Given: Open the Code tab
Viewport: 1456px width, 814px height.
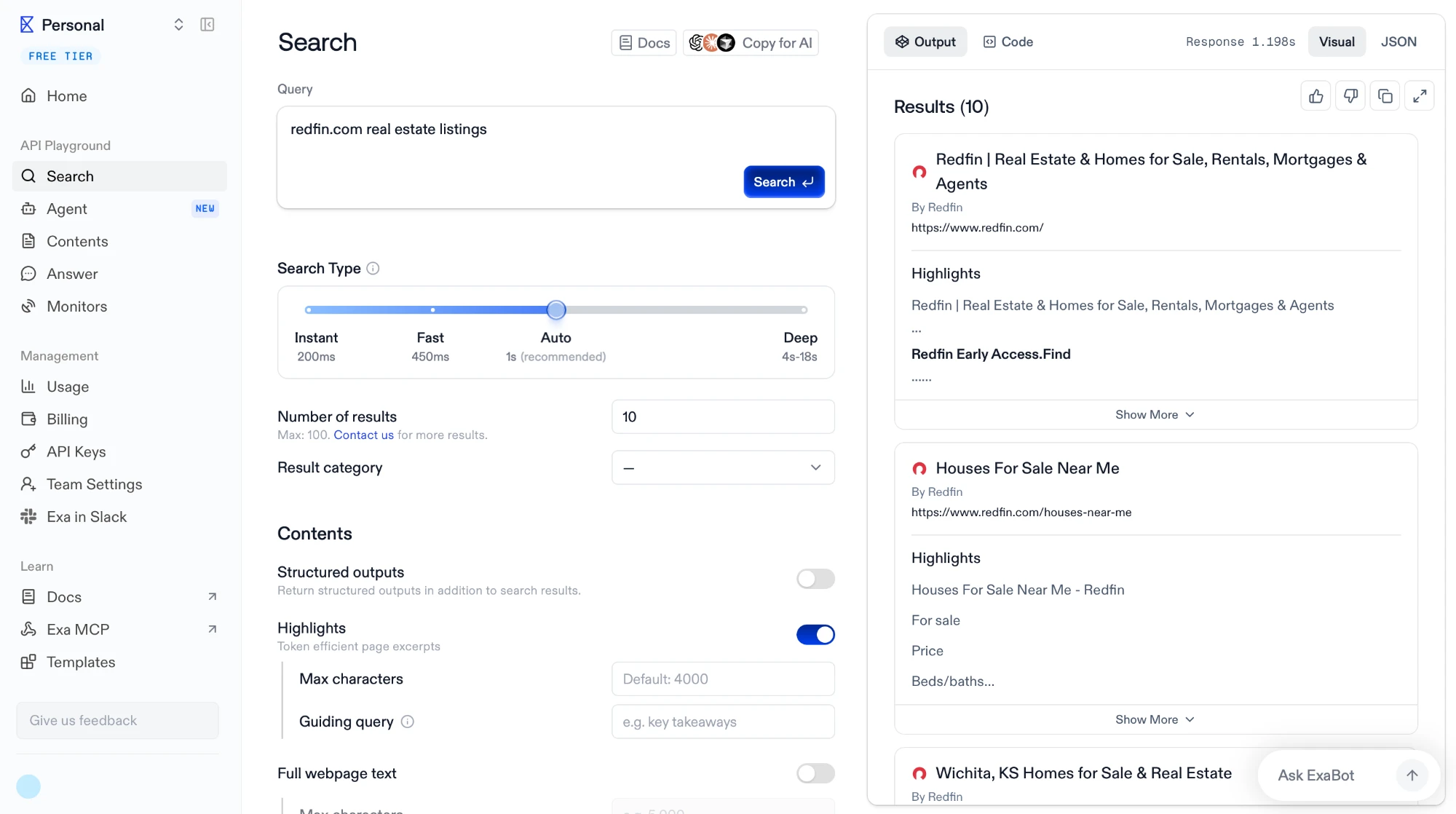Looking at the screenshot, I should point(1008,42).
